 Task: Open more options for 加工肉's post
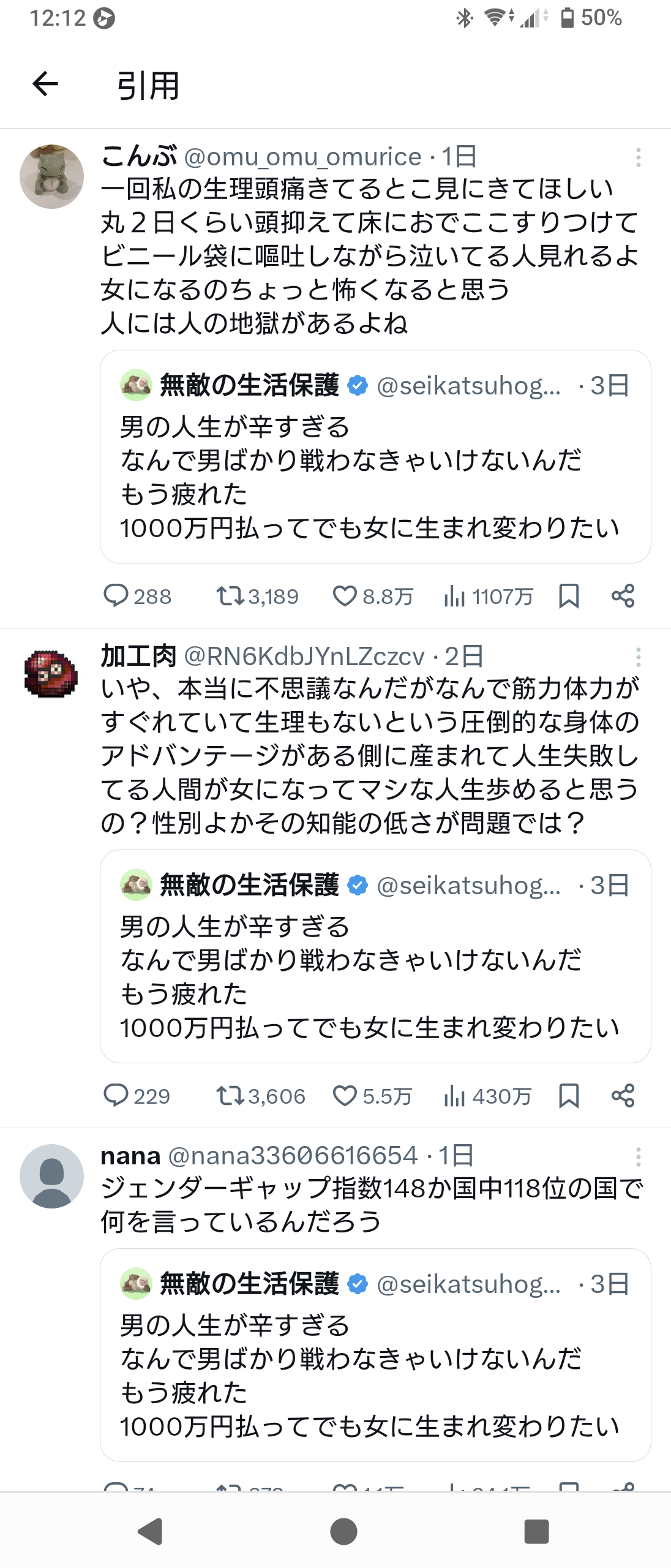(x=638, y=657)
